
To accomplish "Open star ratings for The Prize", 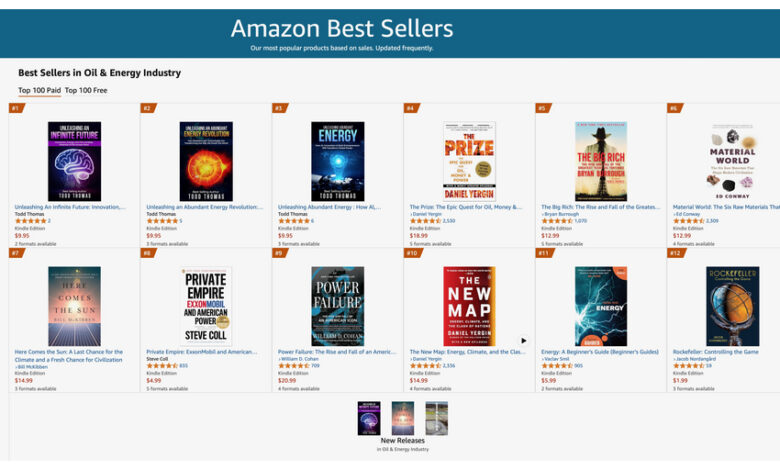I will click(x=427, y=220).
